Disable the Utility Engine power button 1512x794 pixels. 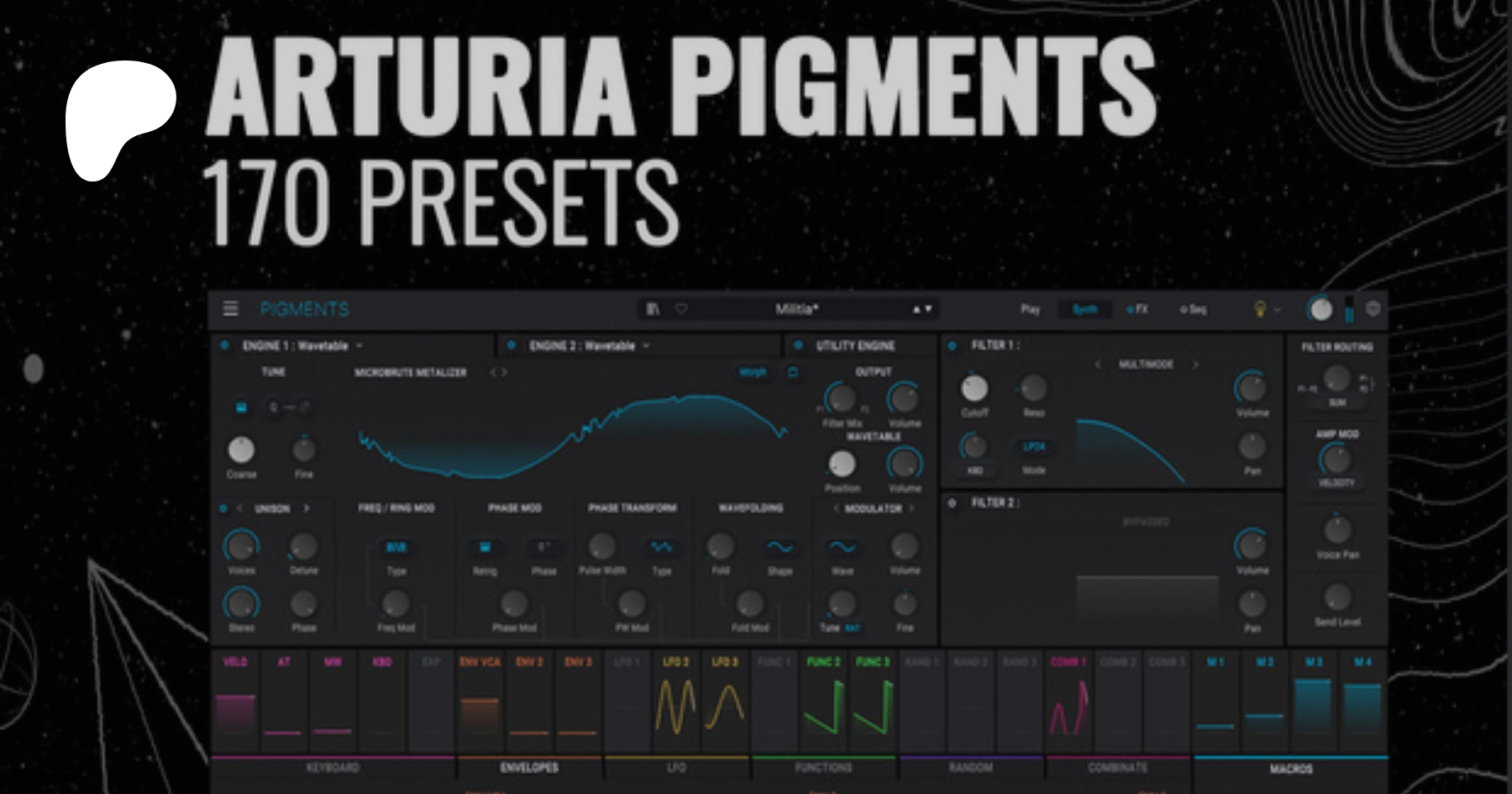point(798,345)
